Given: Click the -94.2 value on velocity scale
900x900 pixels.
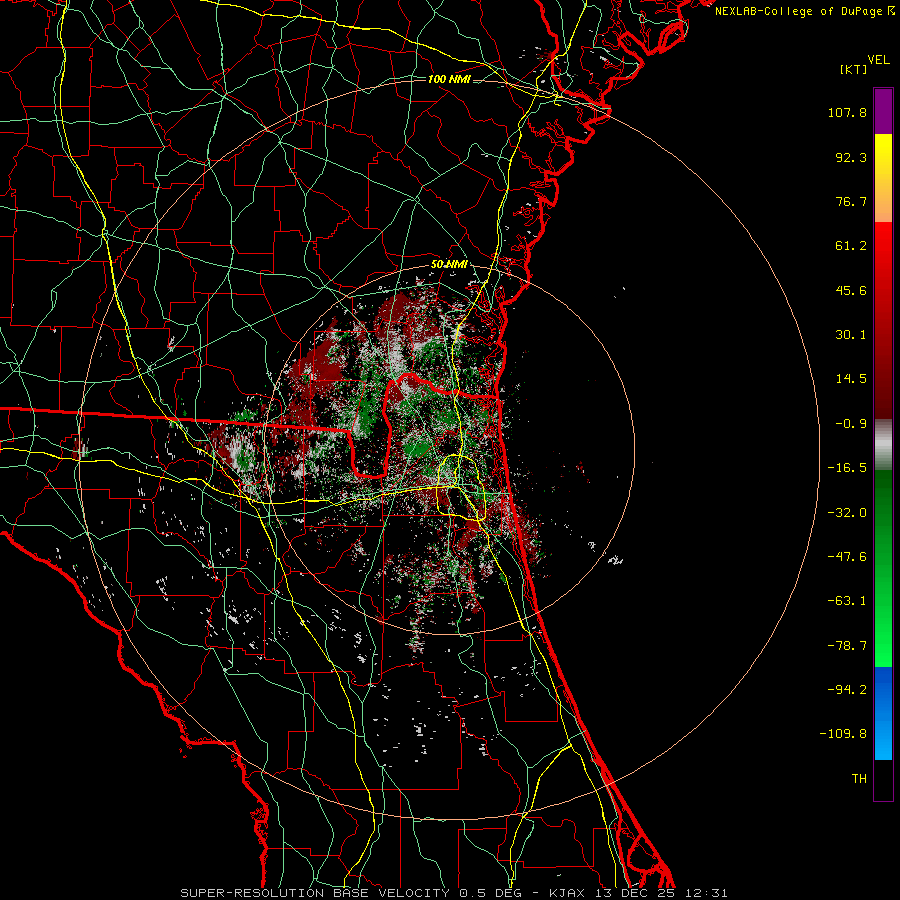Looking at the screenshot, I should pos(847,689).
